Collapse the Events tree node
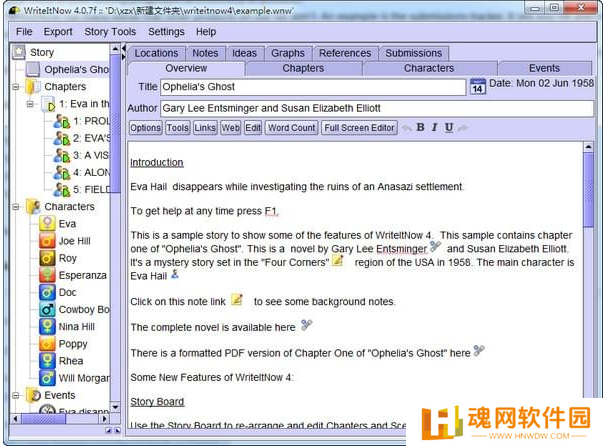 (16, 395)
